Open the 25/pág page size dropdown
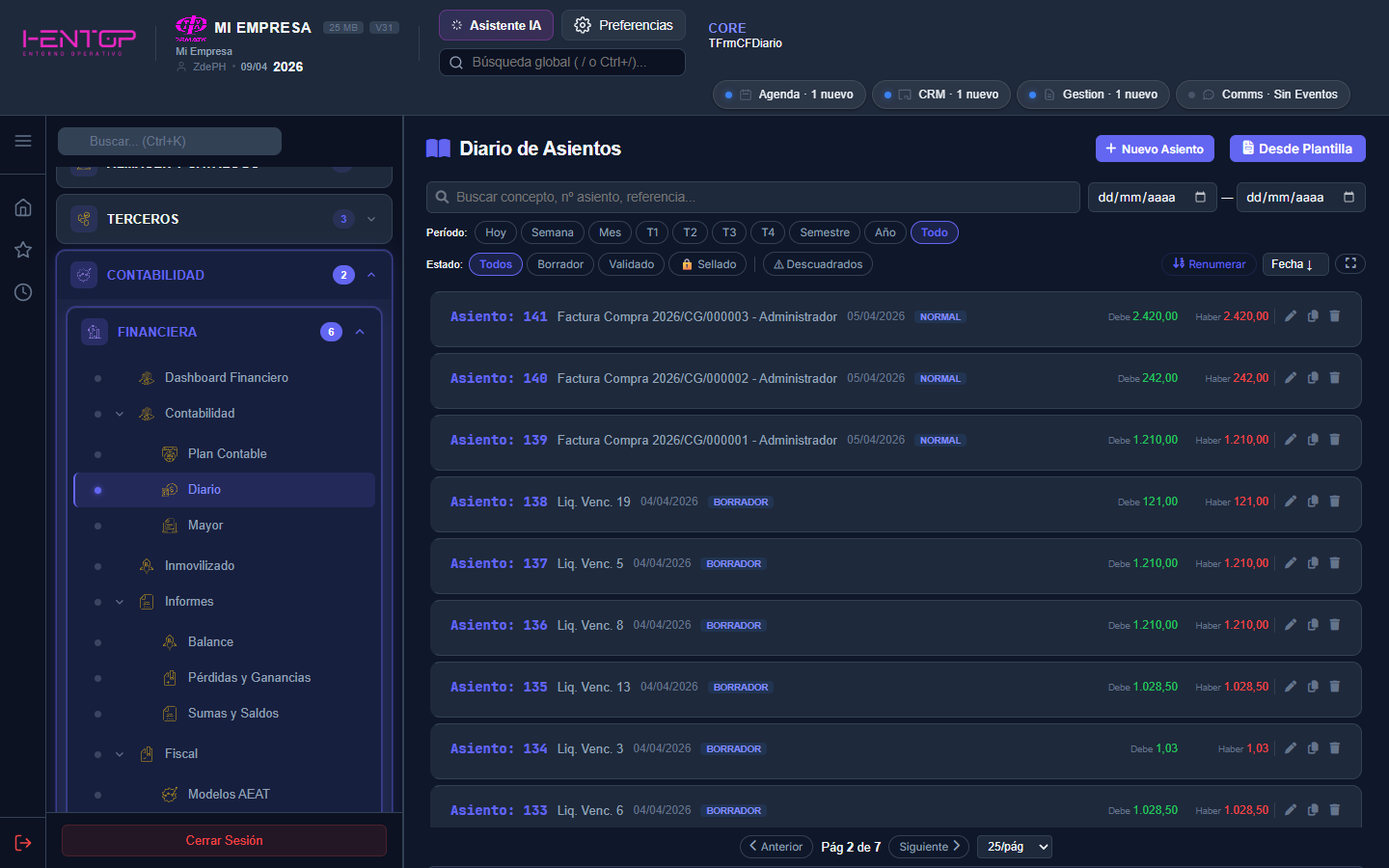 coord(1015,847)
